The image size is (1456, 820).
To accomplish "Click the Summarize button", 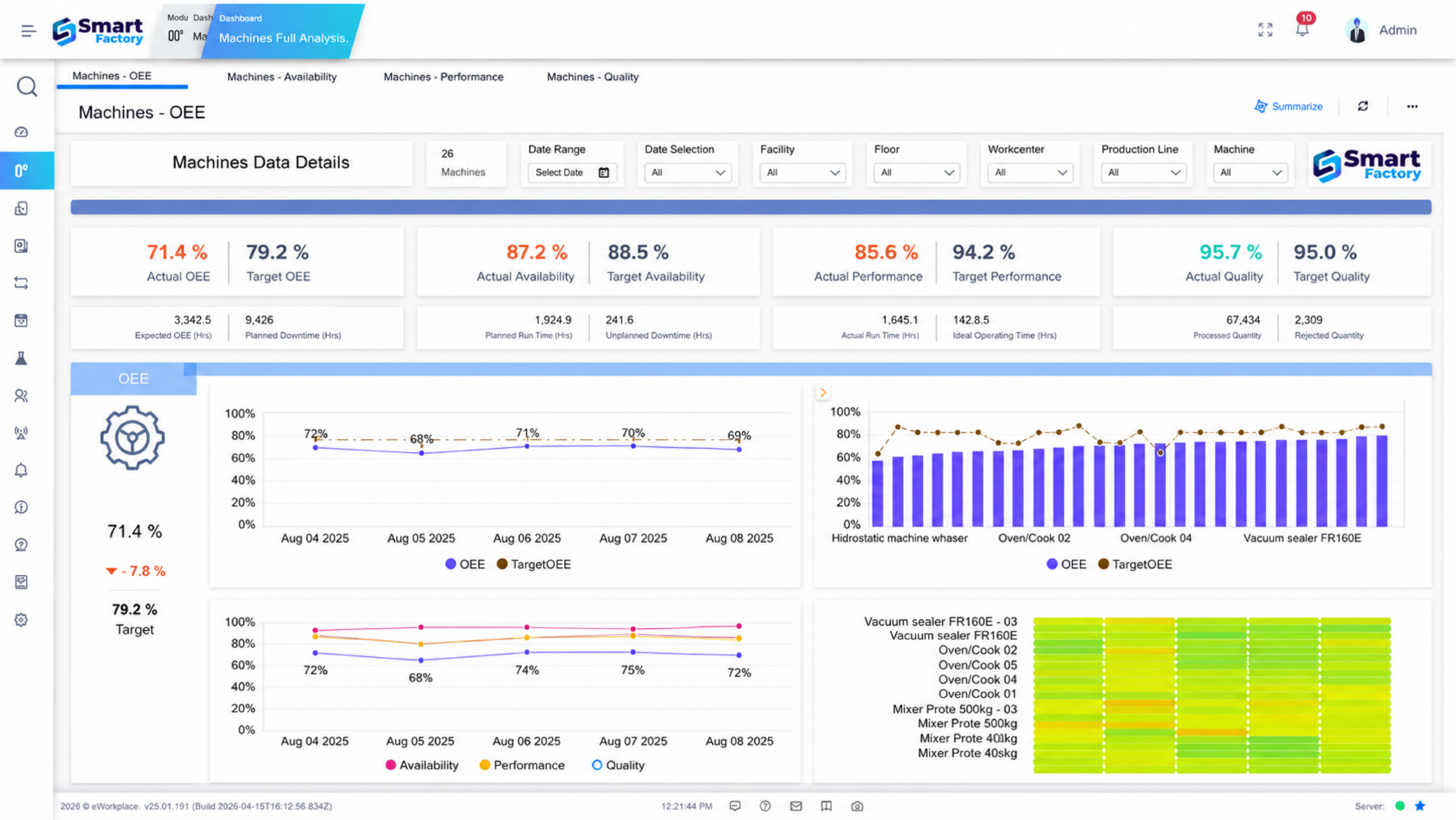I will pos(1288,106).
